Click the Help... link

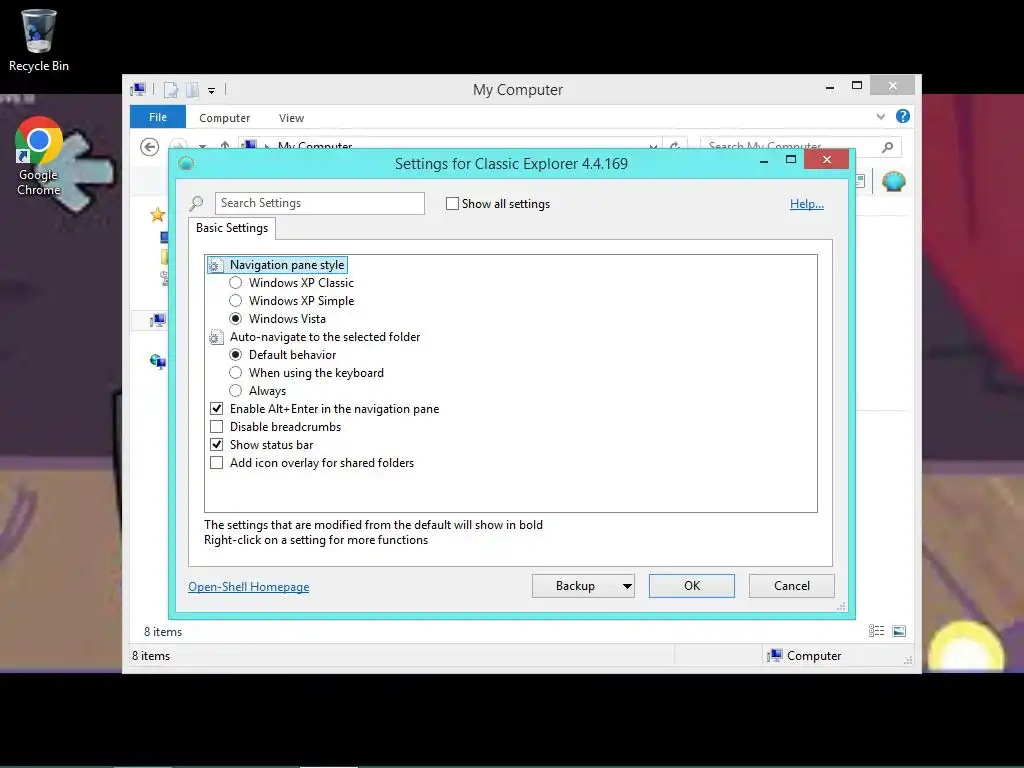(x=807, y=204)
